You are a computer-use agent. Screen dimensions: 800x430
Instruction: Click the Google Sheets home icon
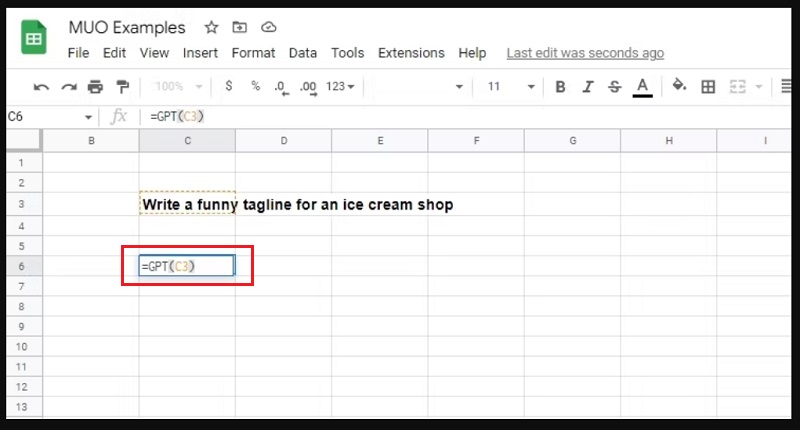coord(34,37)
